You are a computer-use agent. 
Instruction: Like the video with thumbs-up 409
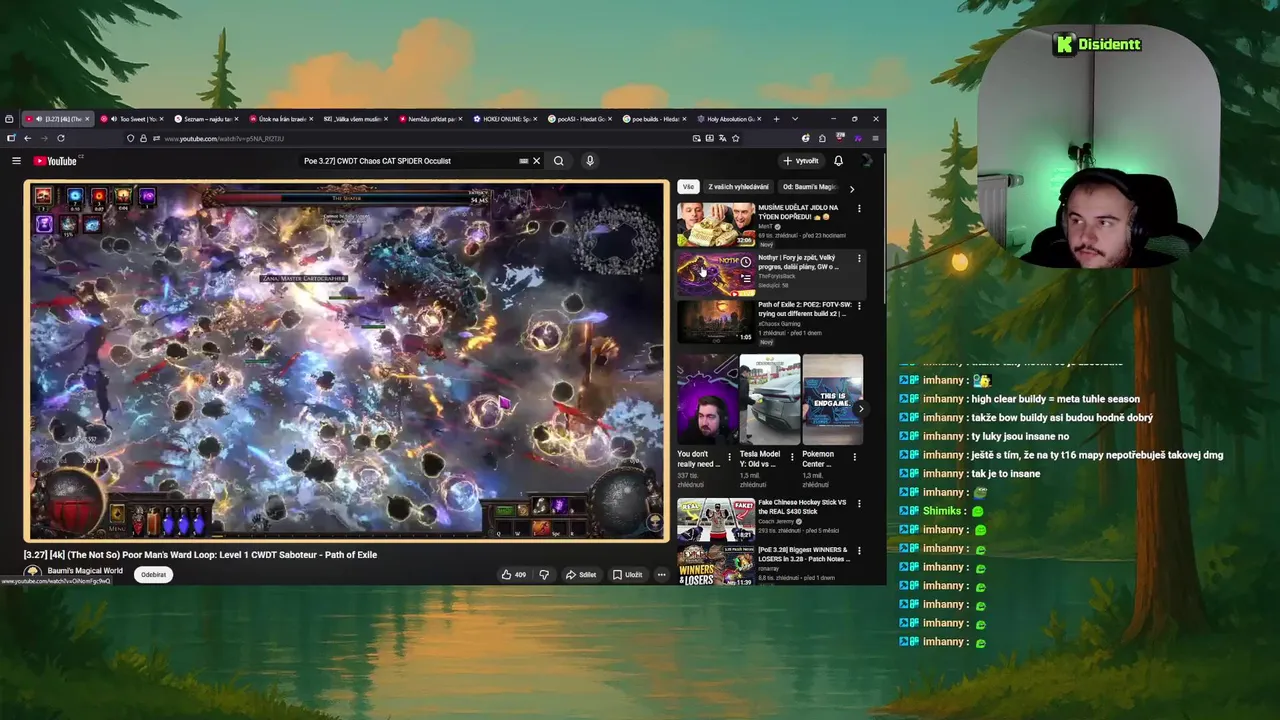pos(514,575)
